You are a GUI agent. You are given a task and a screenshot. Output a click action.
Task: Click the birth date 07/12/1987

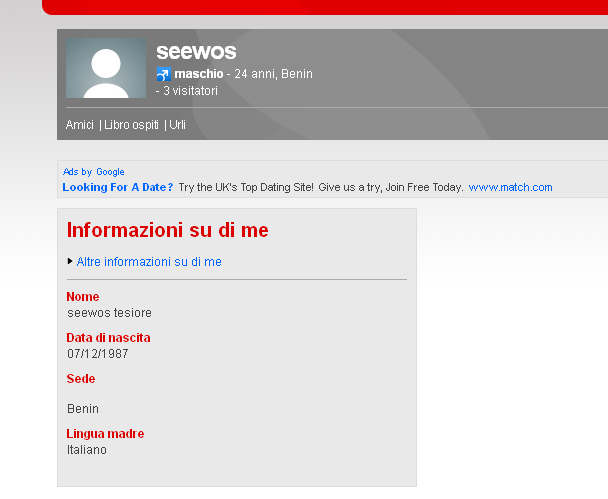click(97, 354)
